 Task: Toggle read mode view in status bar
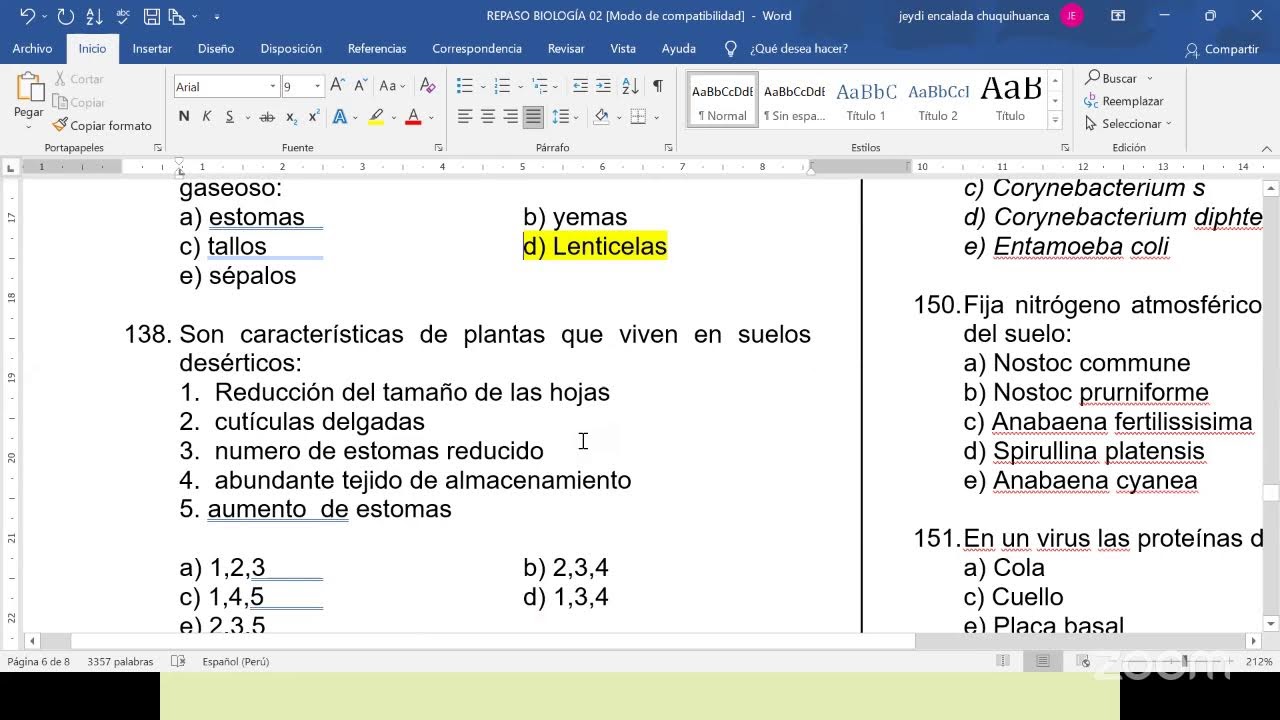(x=1003, y=661)
